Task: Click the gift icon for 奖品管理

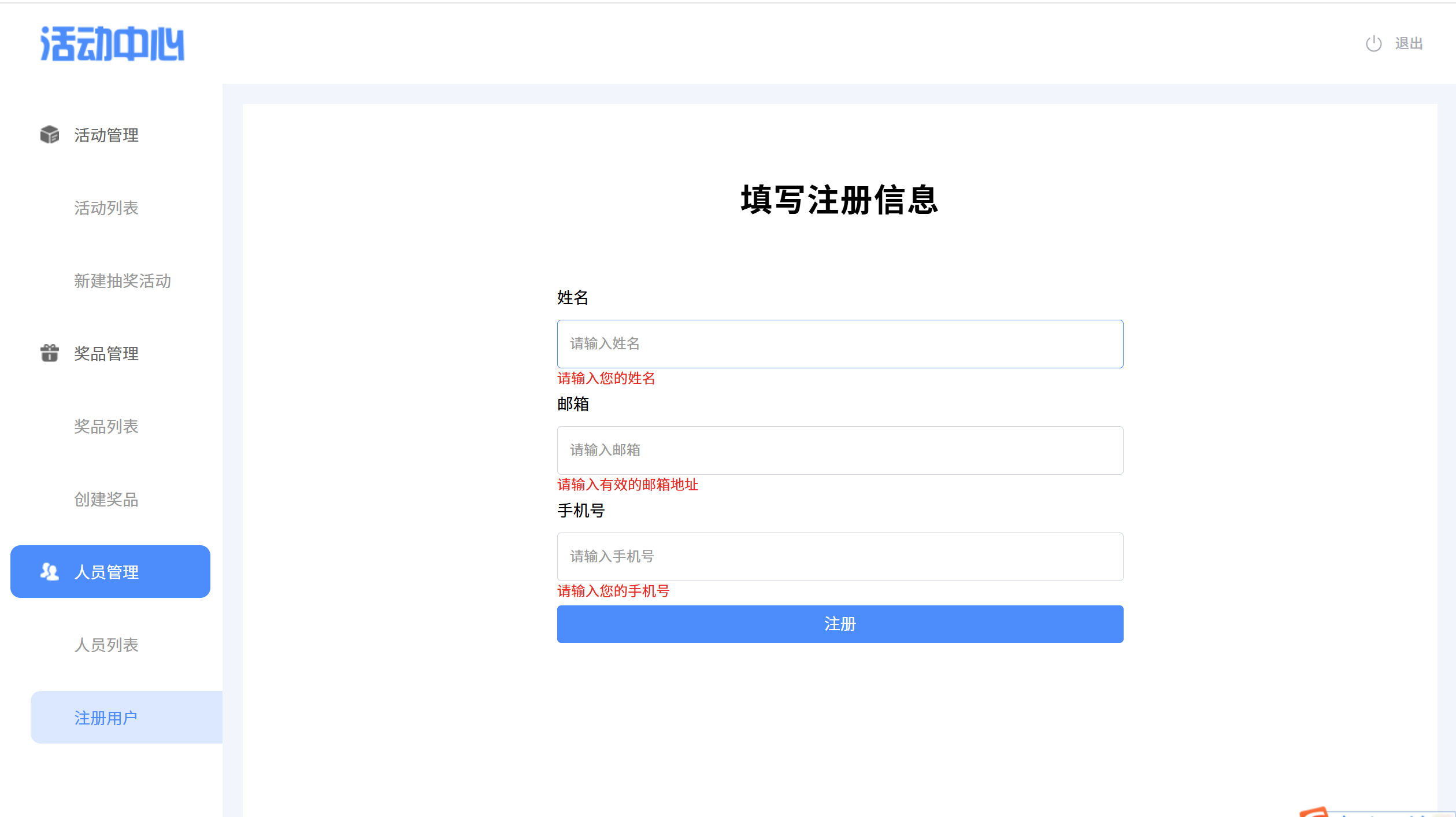Action: click(x=50, y=353)
